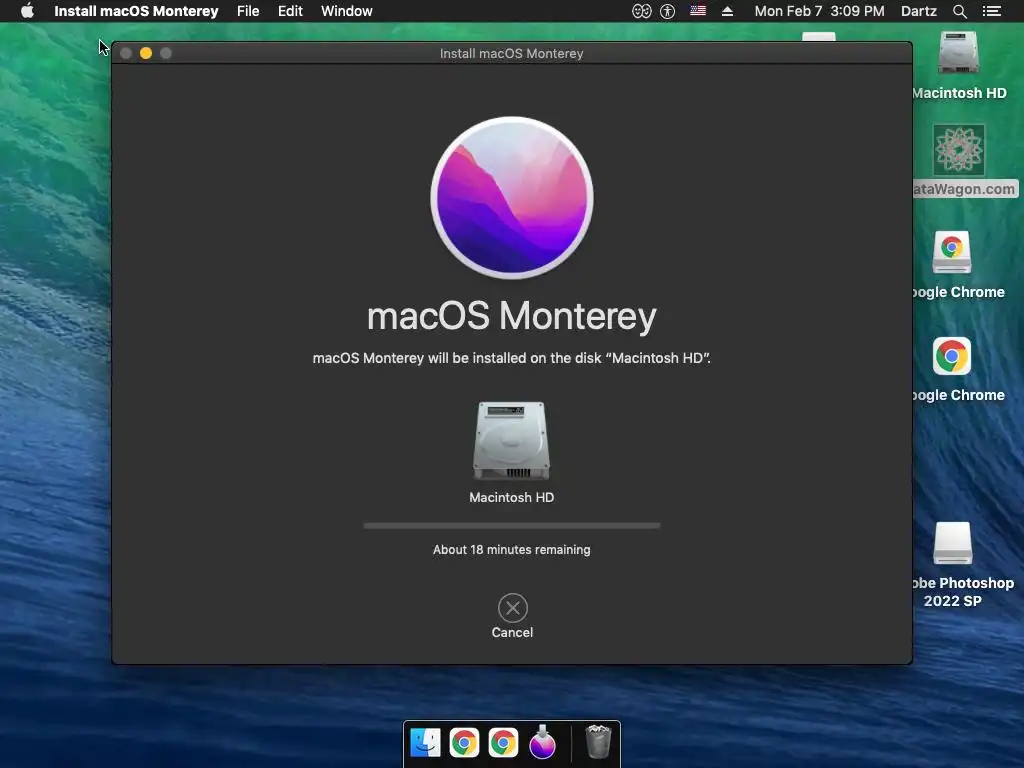Open the File menu
Image resolution: width=1024 pixels, height=768 pixels.
248,11
